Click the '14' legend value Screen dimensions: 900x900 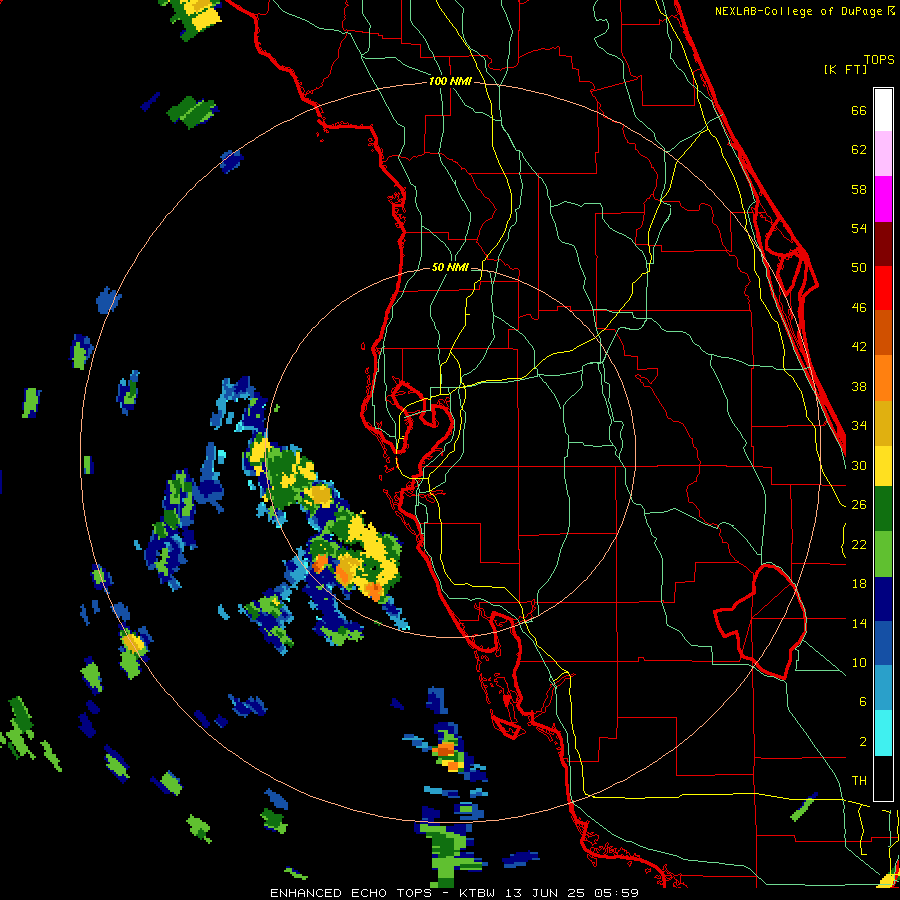[859, 623]
